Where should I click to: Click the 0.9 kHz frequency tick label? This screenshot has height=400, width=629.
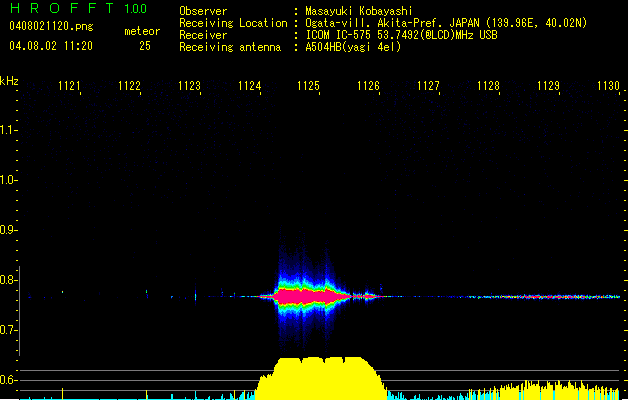(8, 230)
